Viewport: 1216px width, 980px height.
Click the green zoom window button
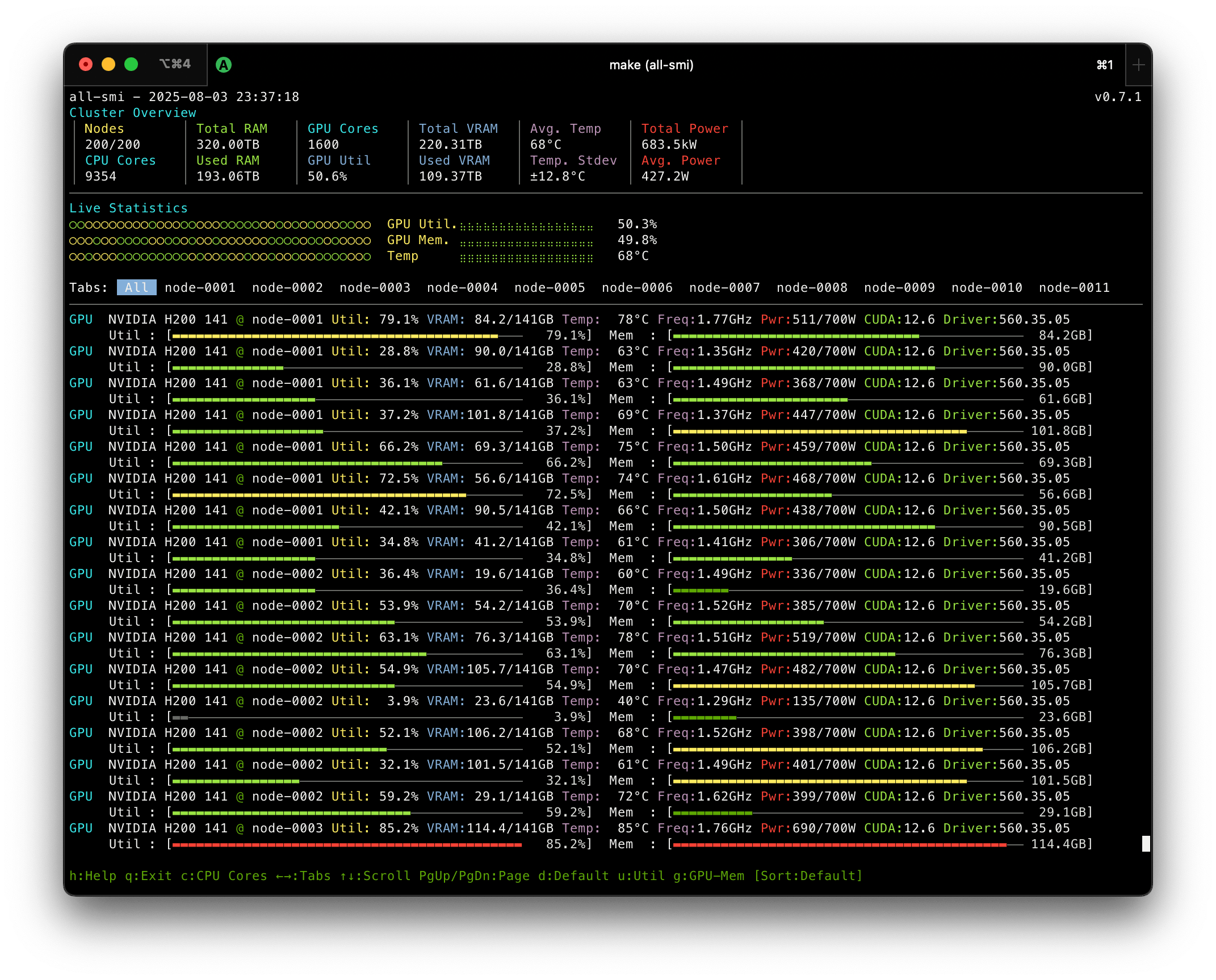(x=131, y=64)
